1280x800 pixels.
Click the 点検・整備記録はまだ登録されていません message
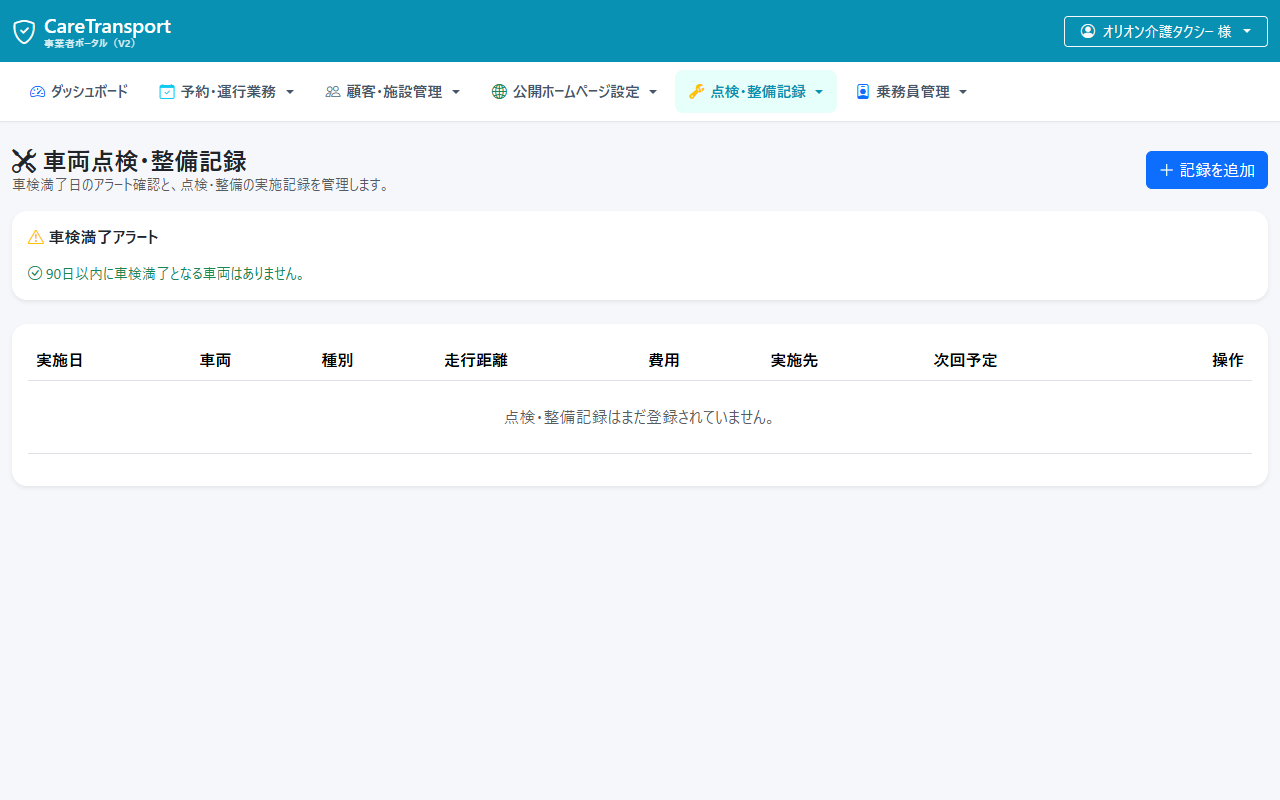pos(640,417)
